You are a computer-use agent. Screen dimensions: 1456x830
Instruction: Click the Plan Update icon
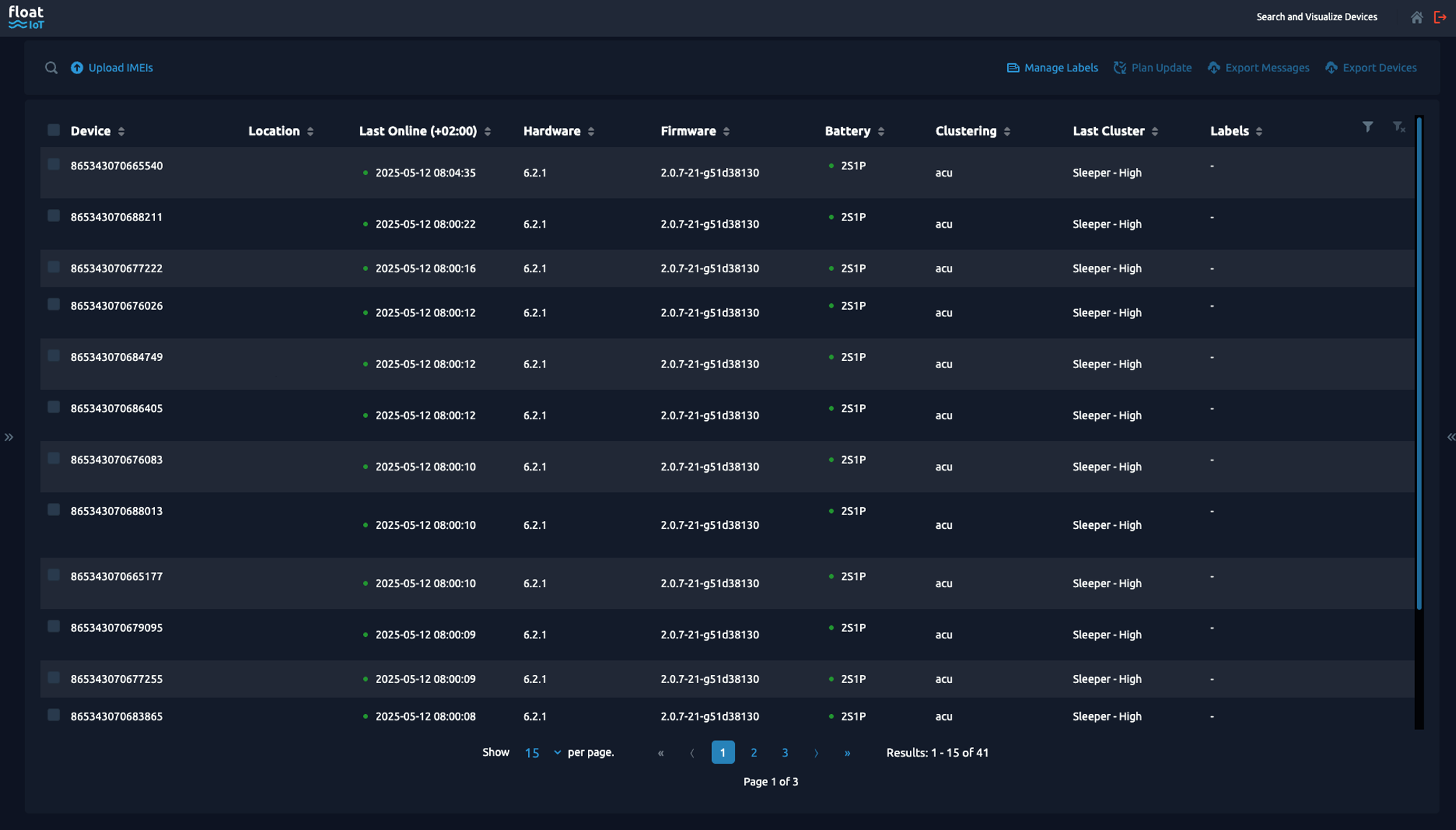(x=1120, y=68)
